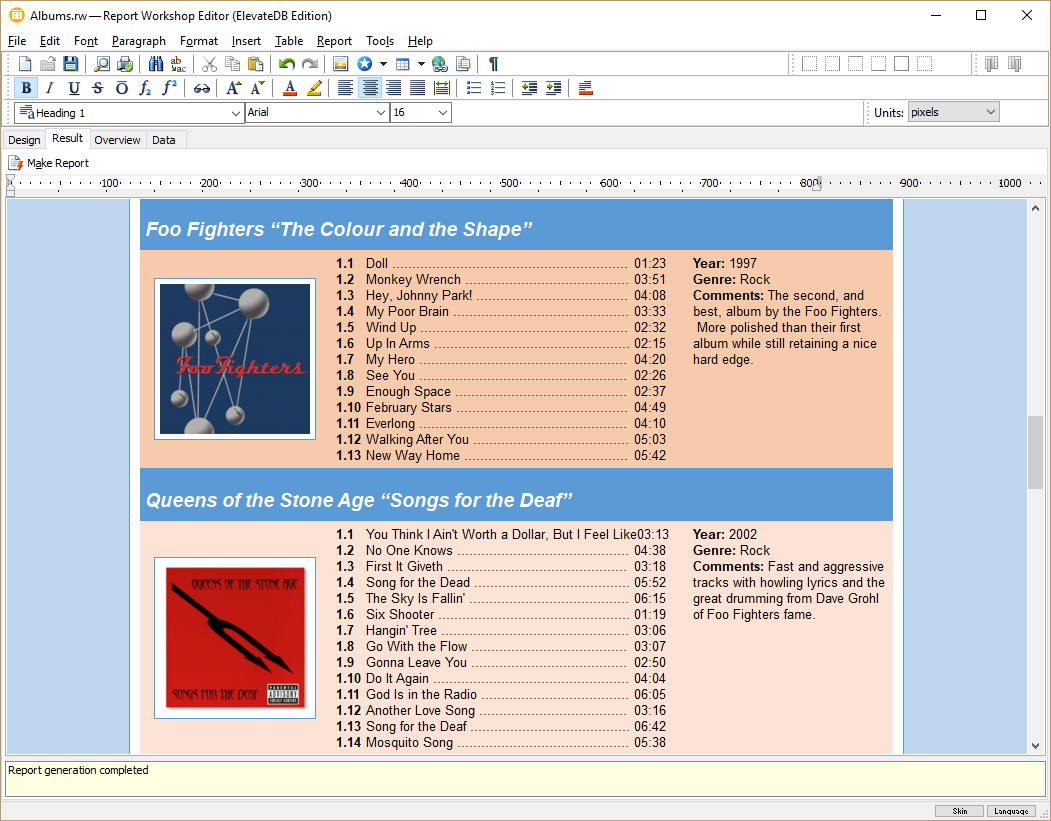
Task: Click the Make Report button
Action: 48,163
